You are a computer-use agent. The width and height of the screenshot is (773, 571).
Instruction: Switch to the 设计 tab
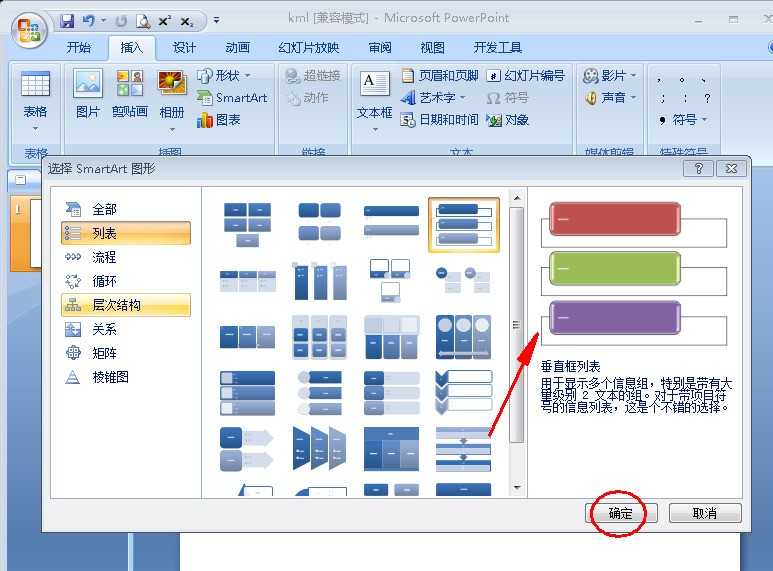pos(184,48)
